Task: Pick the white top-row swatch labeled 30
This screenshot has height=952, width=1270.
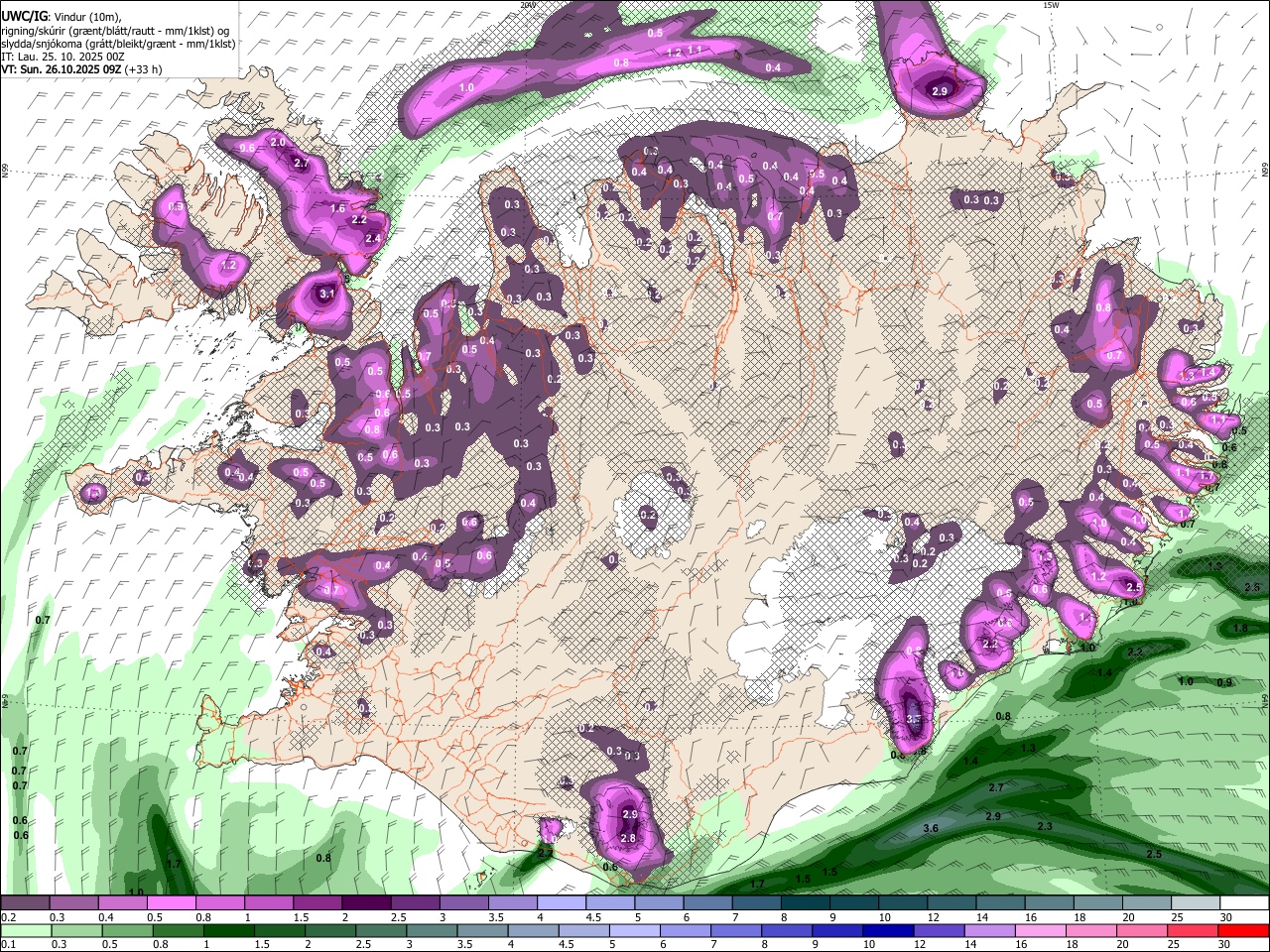Action: pyautogui.click(x=1244, y=903)
